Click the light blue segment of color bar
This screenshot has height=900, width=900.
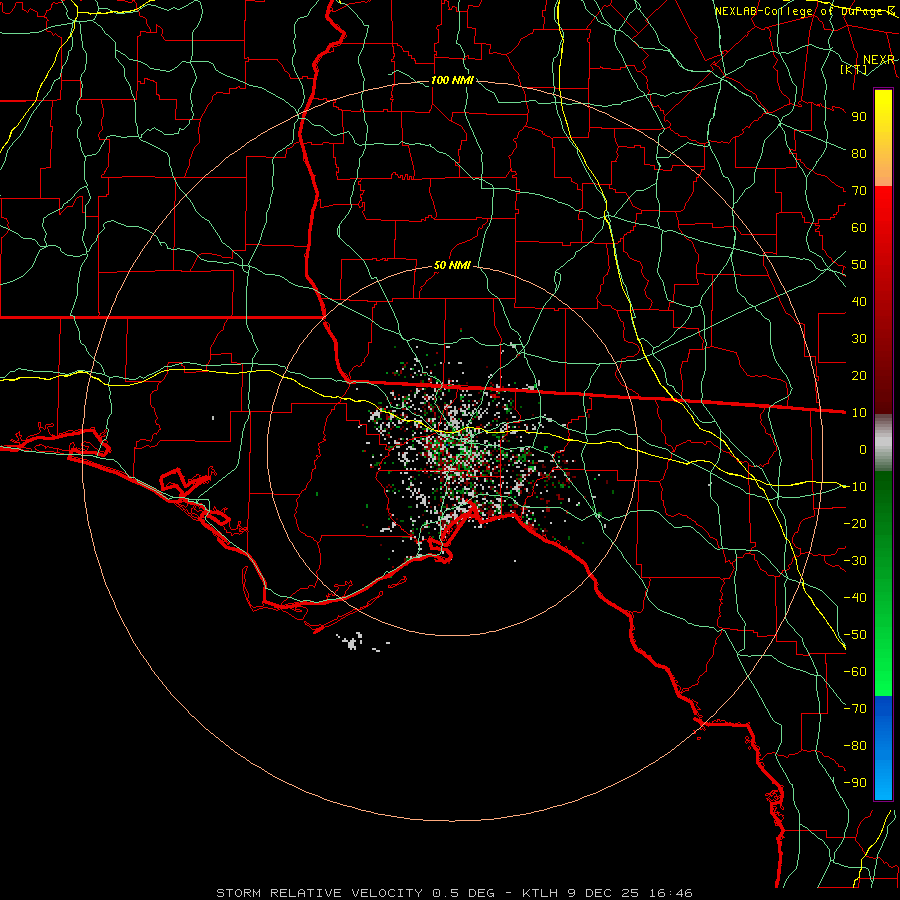click(x=883, y=781)
